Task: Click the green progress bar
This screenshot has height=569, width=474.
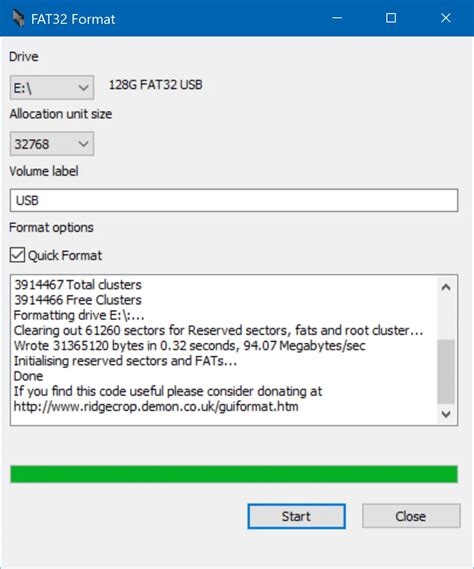Action: 234,474
